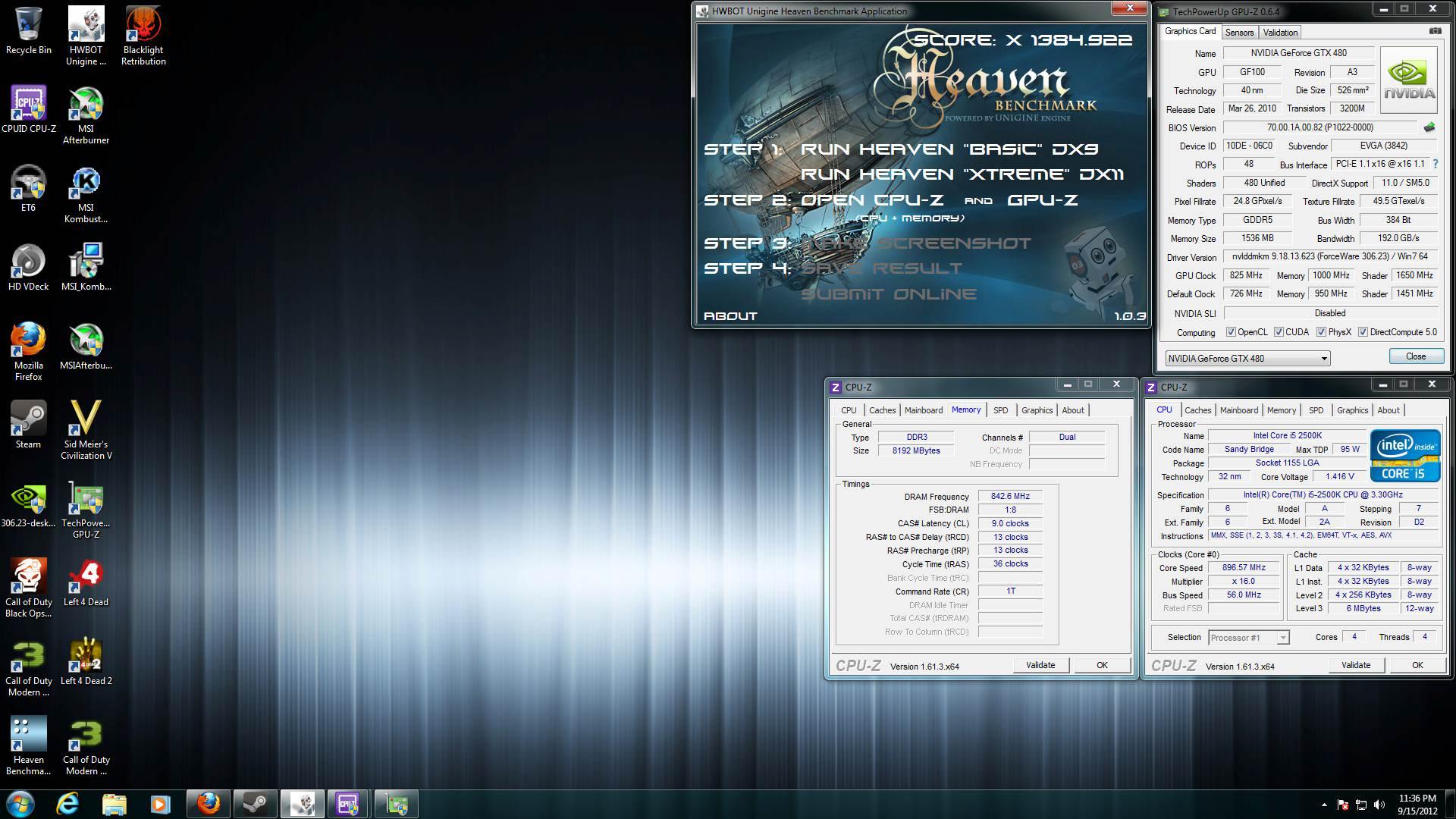Click the DRAM Frequency 842.6 MHz value
This screenshot has height=819, width=1456.
1010,497
